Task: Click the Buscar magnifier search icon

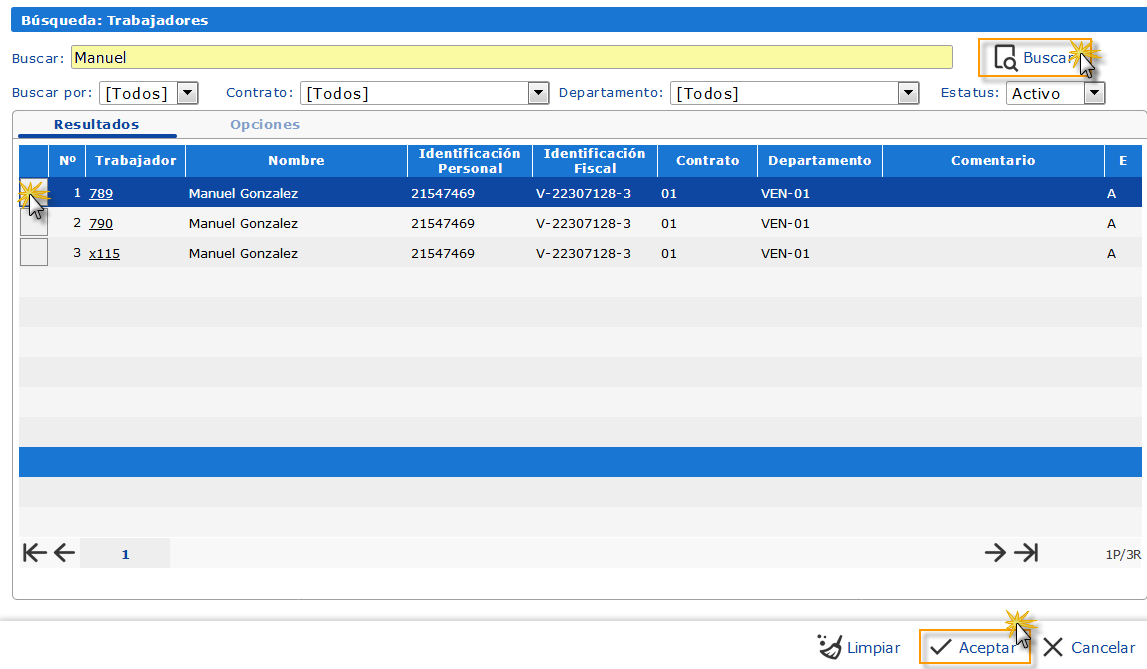Action: [1005, 59]
